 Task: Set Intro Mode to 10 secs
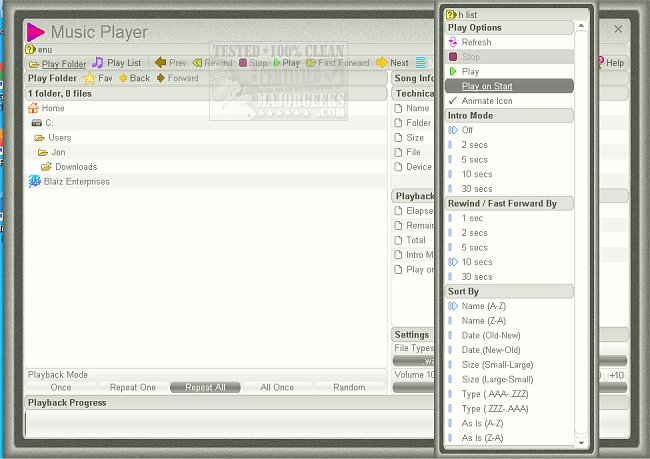(509, 174)
